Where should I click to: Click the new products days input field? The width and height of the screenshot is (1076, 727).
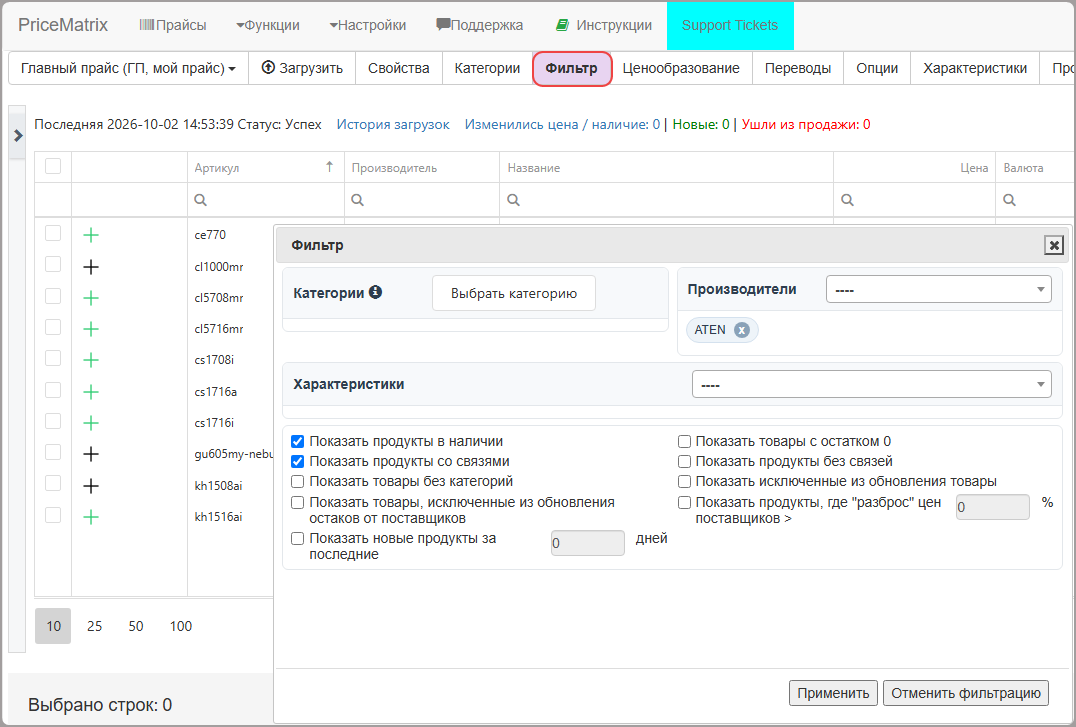pos(587,543)
